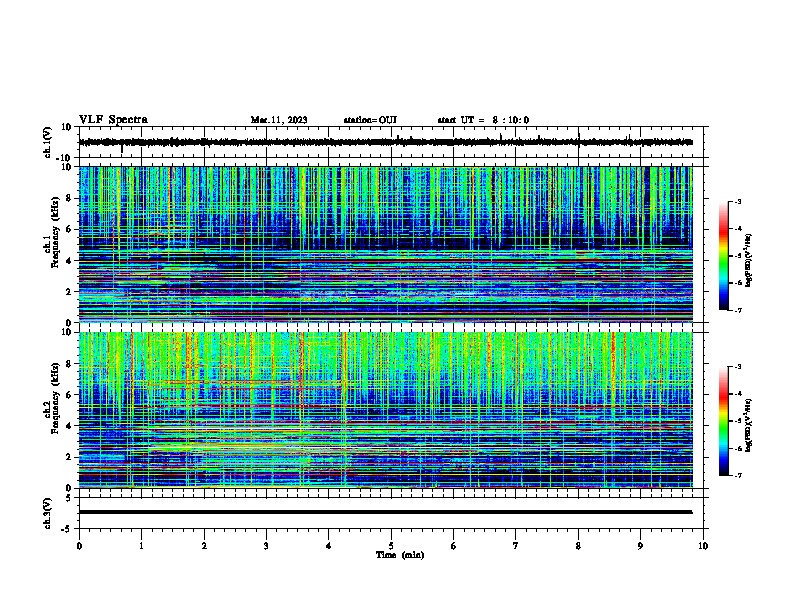This screenshot has width=792, height=612.
Task: Click time axis tick label '4'
Action: (x=329, y=546)
